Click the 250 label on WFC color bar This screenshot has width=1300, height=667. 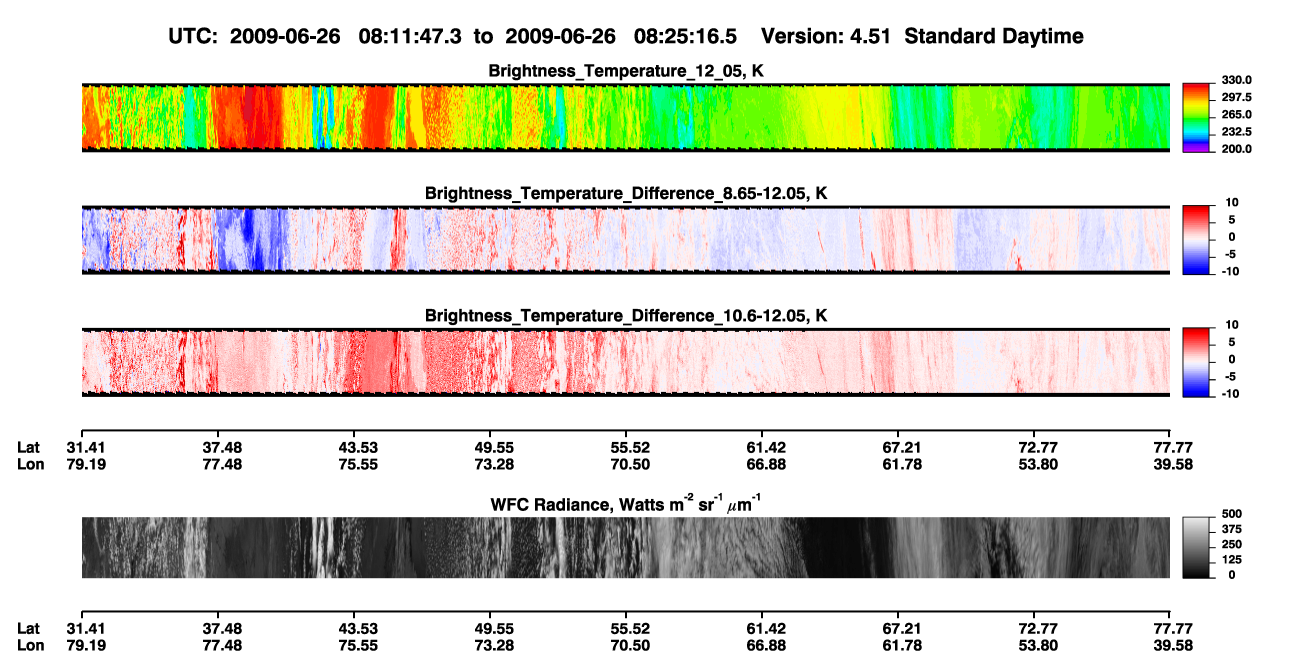pyautogui.click(x=1230, y=544)
